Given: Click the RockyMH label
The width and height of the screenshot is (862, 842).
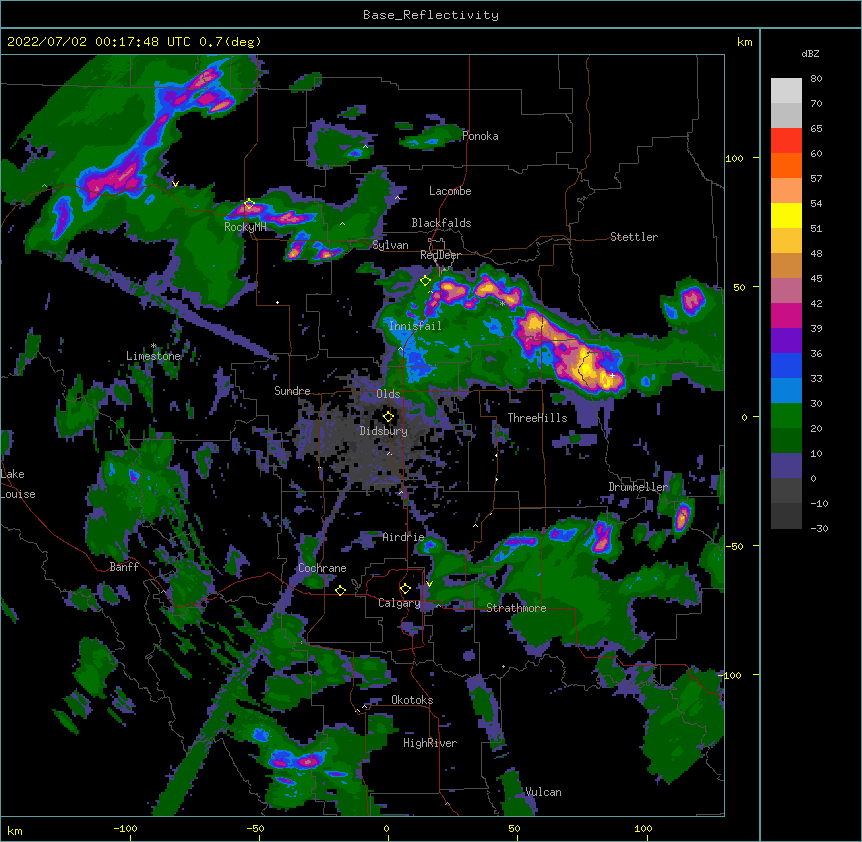Looking at the screenshot, I should coord(245,227).
